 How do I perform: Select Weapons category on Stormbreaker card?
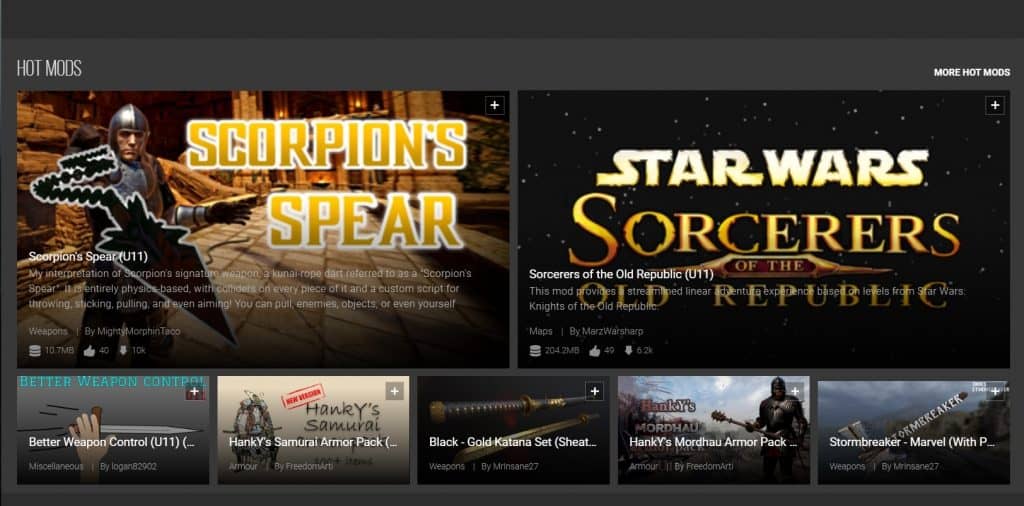(x=848, y=467)
